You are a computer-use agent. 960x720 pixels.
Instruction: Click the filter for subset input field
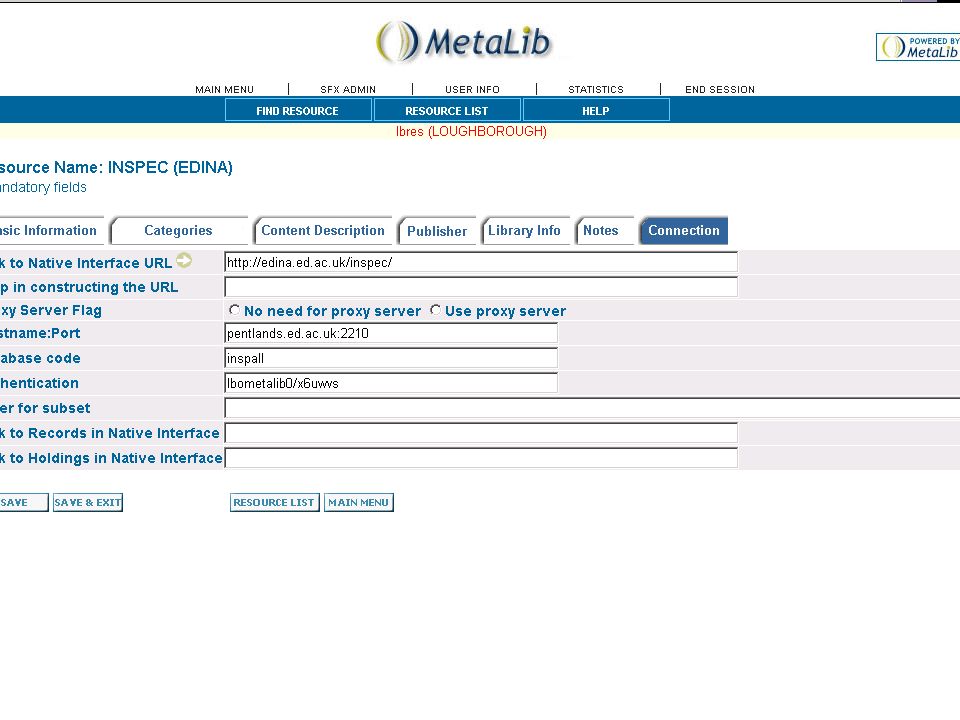point(592,408)
